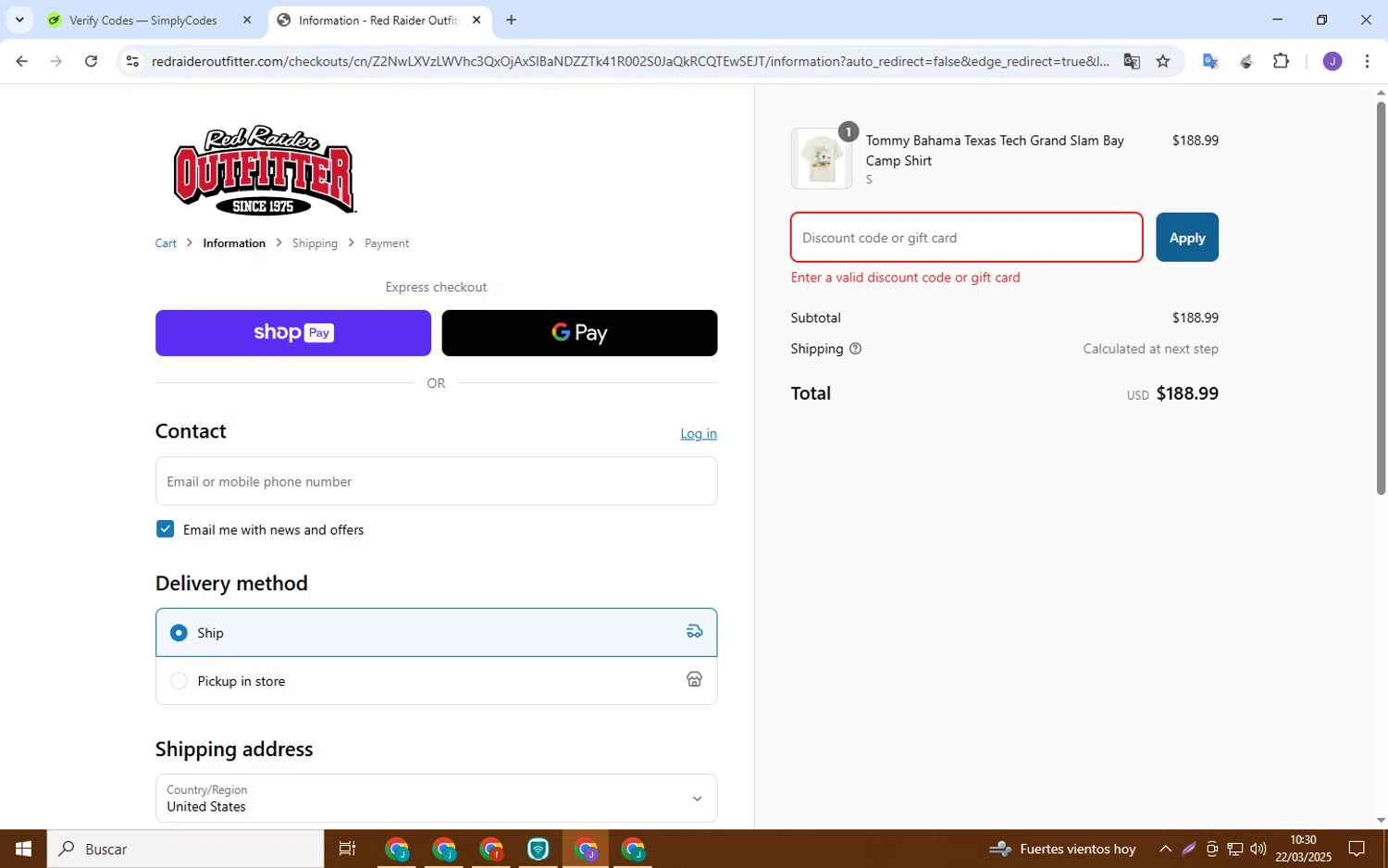Select the Information - Red Raider Outfitter tab
Viewport: 1388px width, 868px height.
[x=378, y=19]
